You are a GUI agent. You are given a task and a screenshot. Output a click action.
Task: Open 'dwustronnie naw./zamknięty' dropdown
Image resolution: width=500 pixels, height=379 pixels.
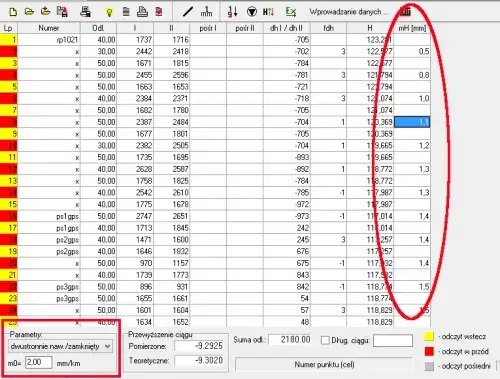point(60,346)
